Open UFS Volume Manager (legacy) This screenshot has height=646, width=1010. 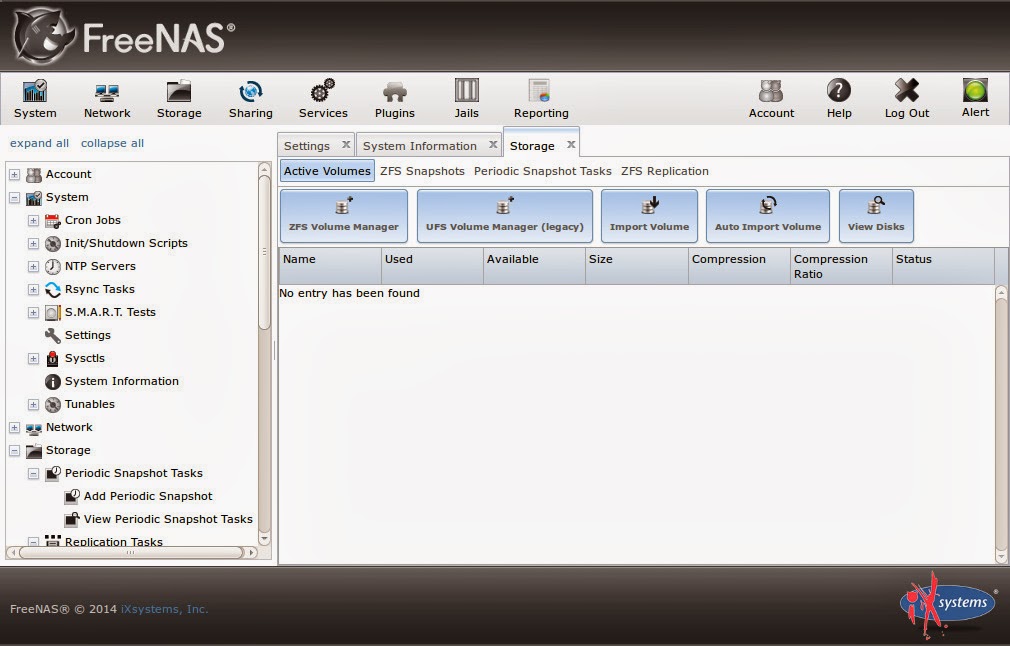click(x=504, y=216)
